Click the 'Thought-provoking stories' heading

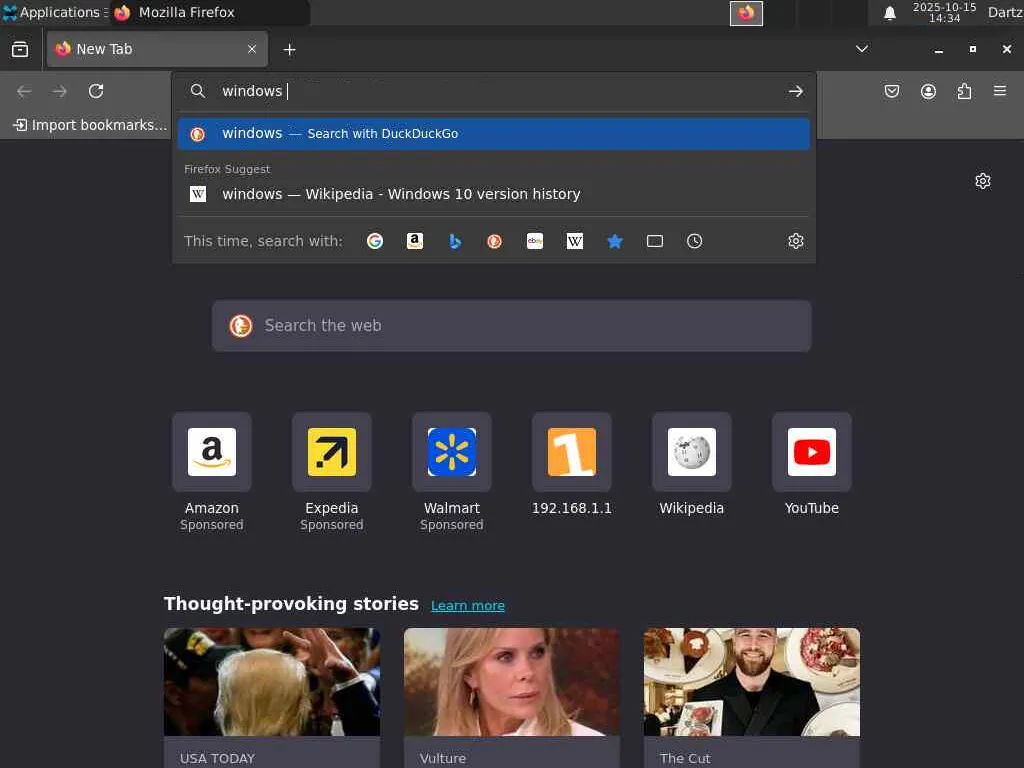(x=291, y=603)
